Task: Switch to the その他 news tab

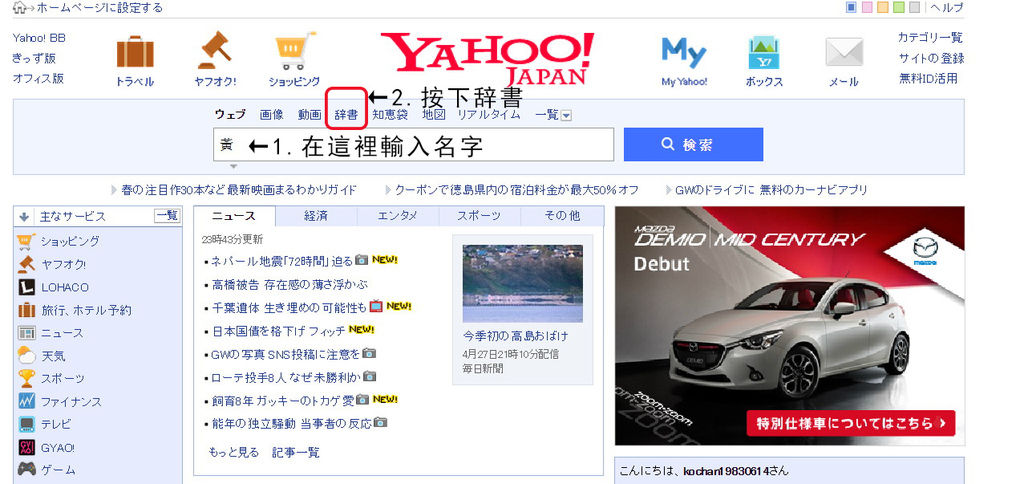Action: [x=562, y=216]
